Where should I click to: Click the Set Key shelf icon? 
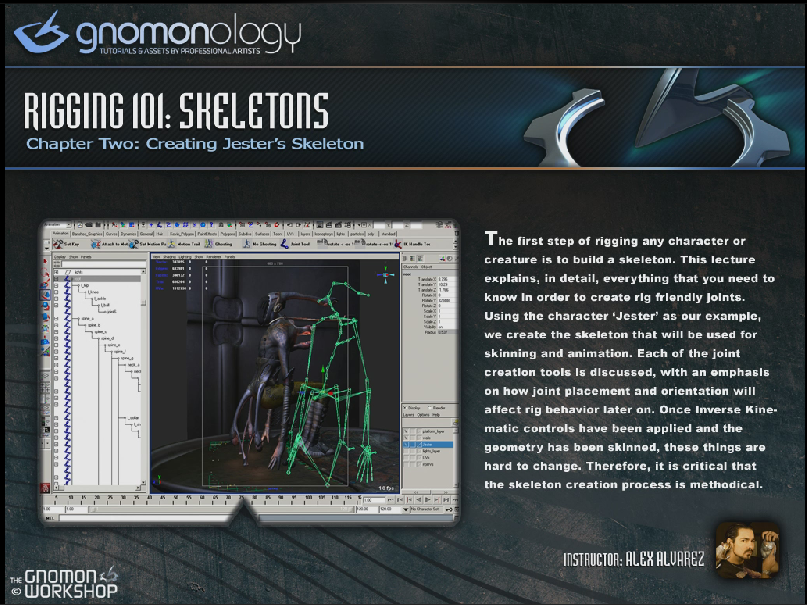[58, 244]
